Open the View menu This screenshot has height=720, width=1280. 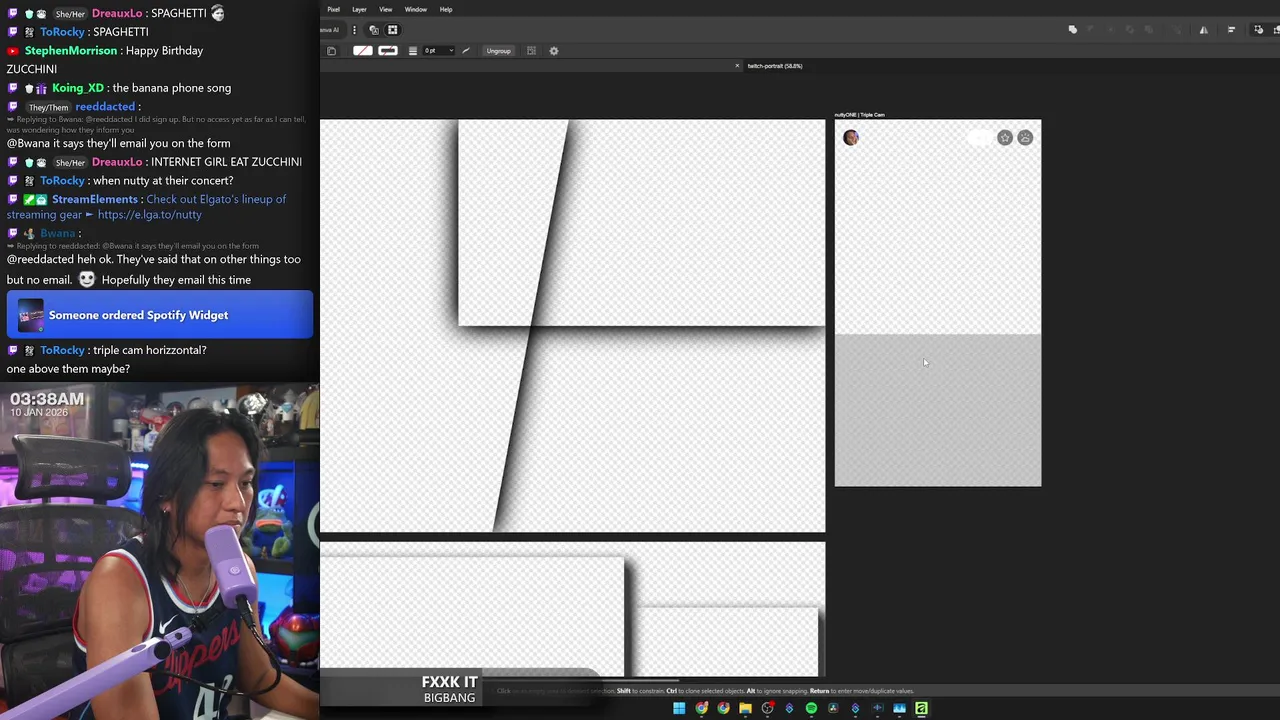pyautogui.click(x=385, y=9)
